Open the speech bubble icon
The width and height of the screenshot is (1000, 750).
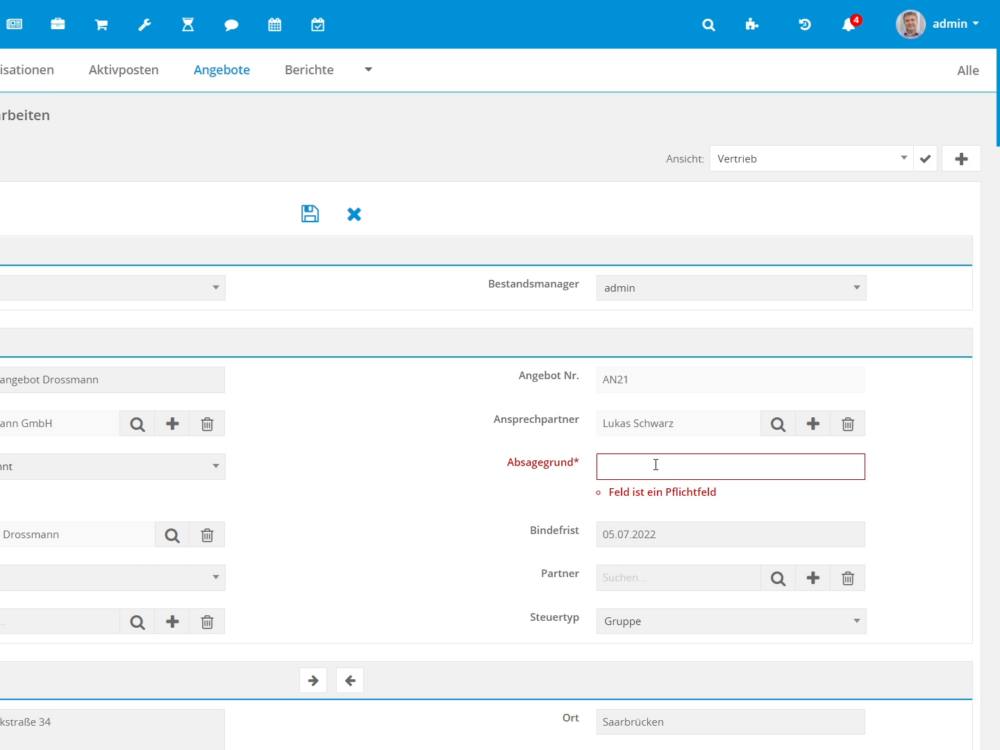tap(231, 24)
